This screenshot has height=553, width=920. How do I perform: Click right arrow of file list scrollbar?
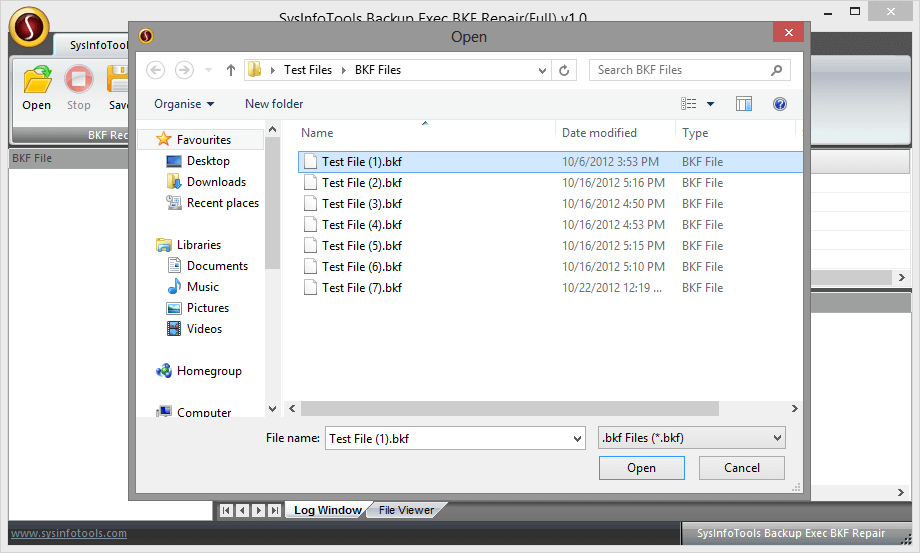coord(794,408)
